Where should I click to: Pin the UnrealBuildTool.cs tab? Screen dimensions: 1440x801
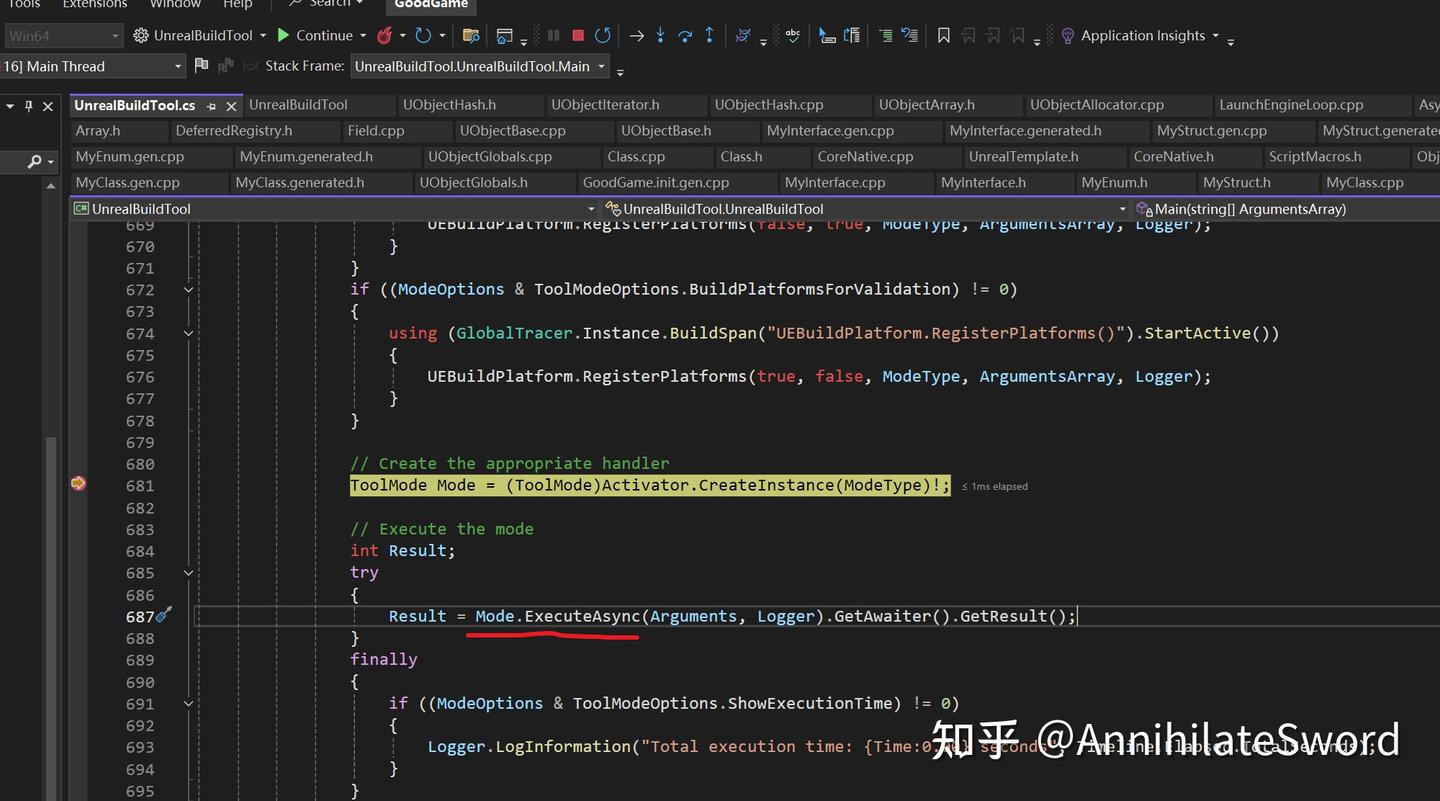click(210, 104)
